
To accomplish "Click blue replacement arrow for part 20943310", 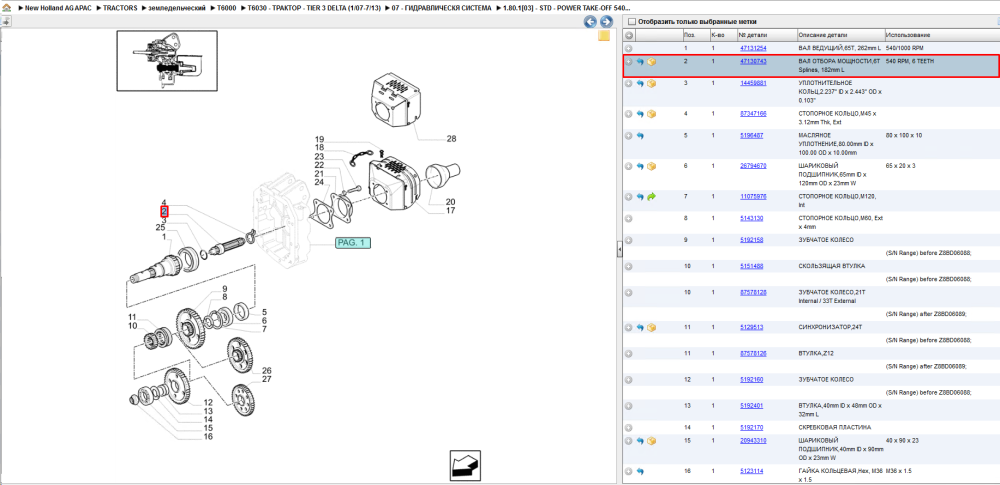I will point(640,440).
